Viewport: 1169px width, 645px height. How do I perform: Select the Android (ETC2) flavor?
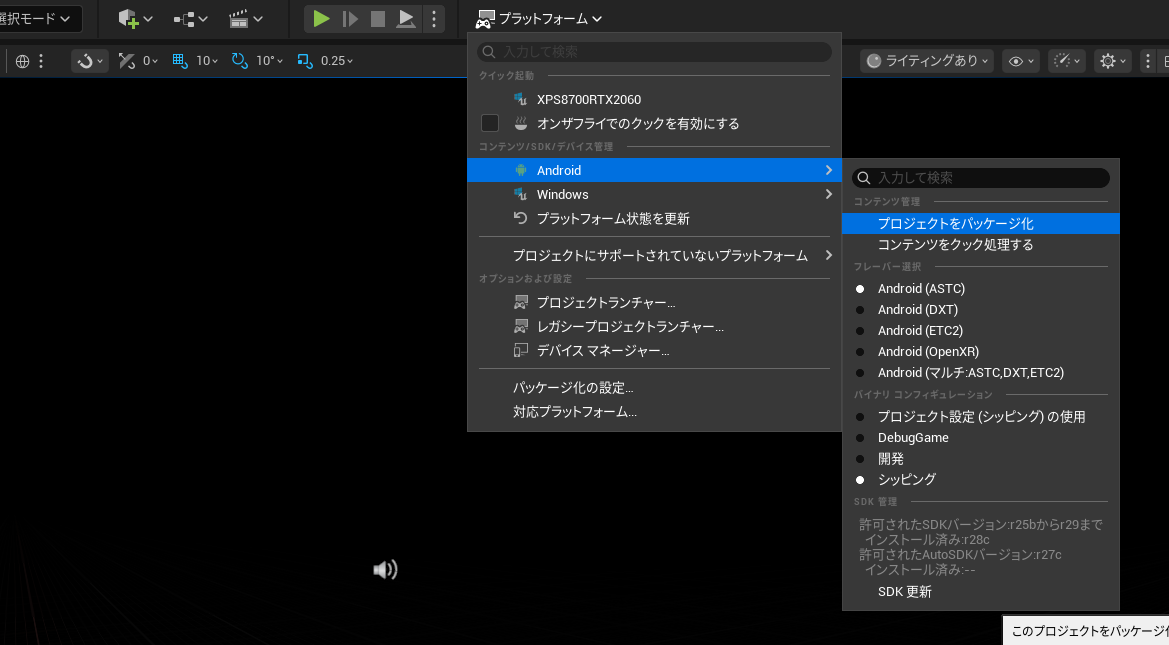[x=920, y=331]
